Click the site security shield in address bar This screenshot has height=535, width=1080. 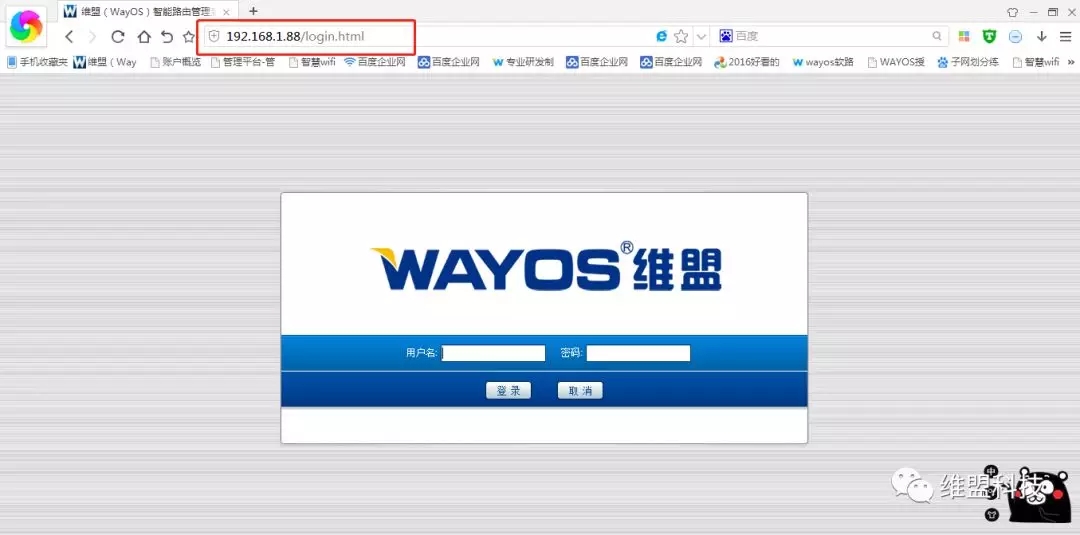(214, 36)
